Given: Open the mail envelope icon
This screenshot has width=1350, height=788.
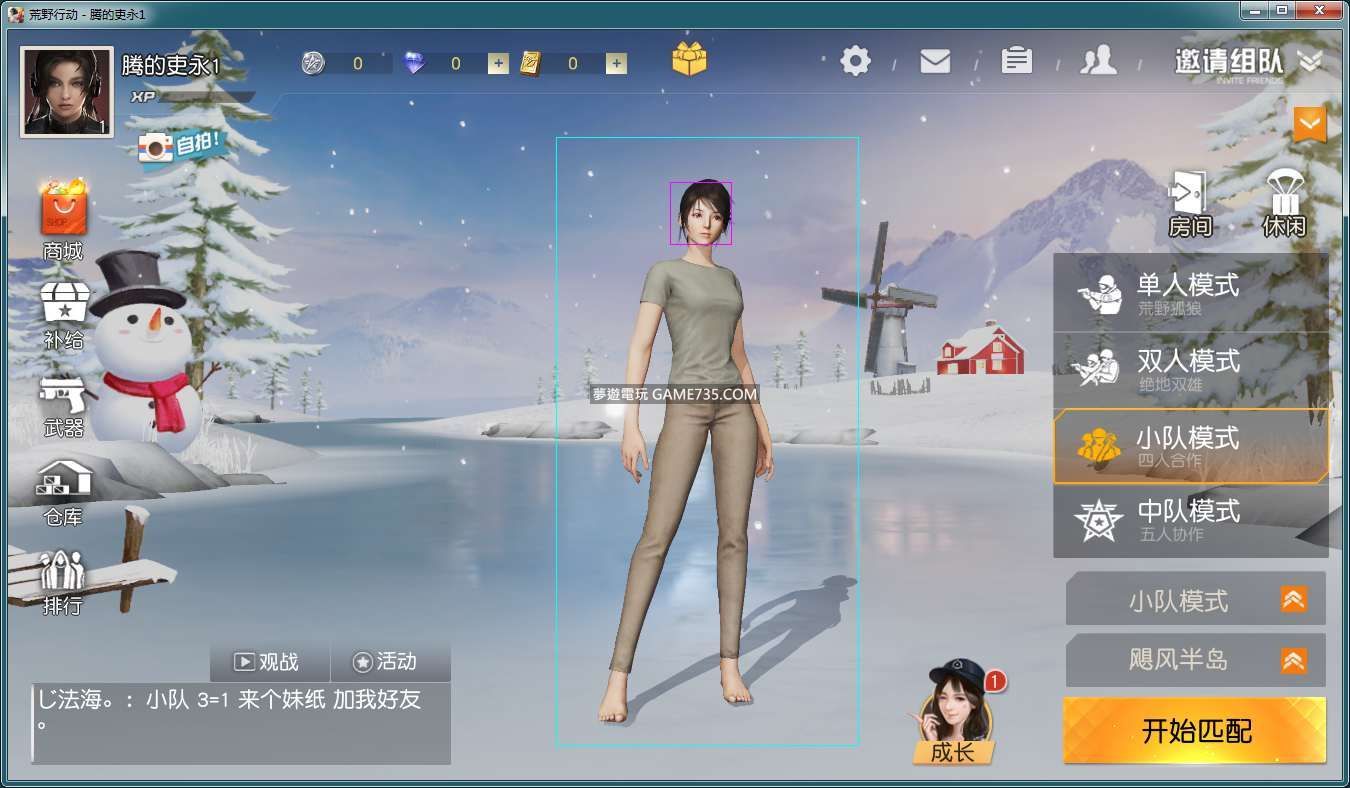Looking at the screenshot, I should click(935, 61).
